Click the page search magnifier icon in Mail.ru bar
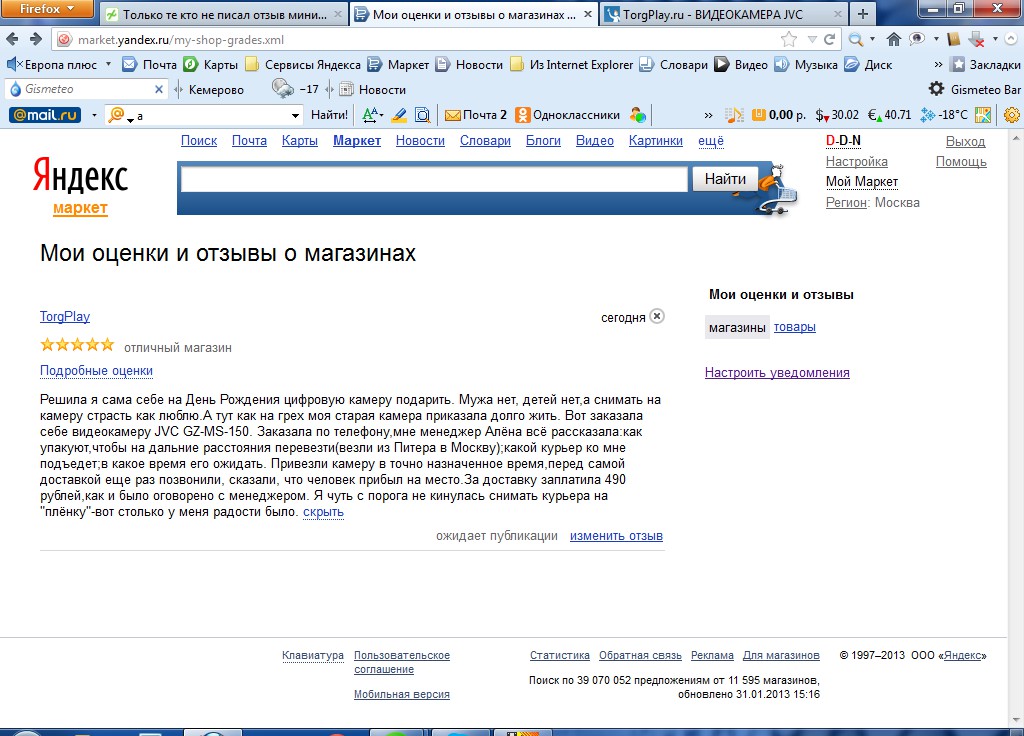The image size is (1024, 736). pyautogui.click(x=423, y=115)
